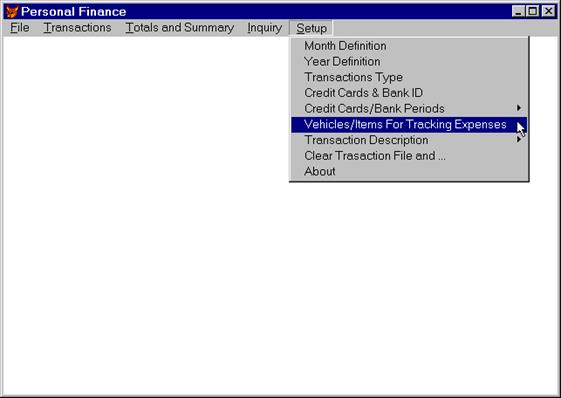This screenshot has height=398, width=561.
Task: Expand Credit Cards/Bank Periods submenu
Action: [409, 108]
